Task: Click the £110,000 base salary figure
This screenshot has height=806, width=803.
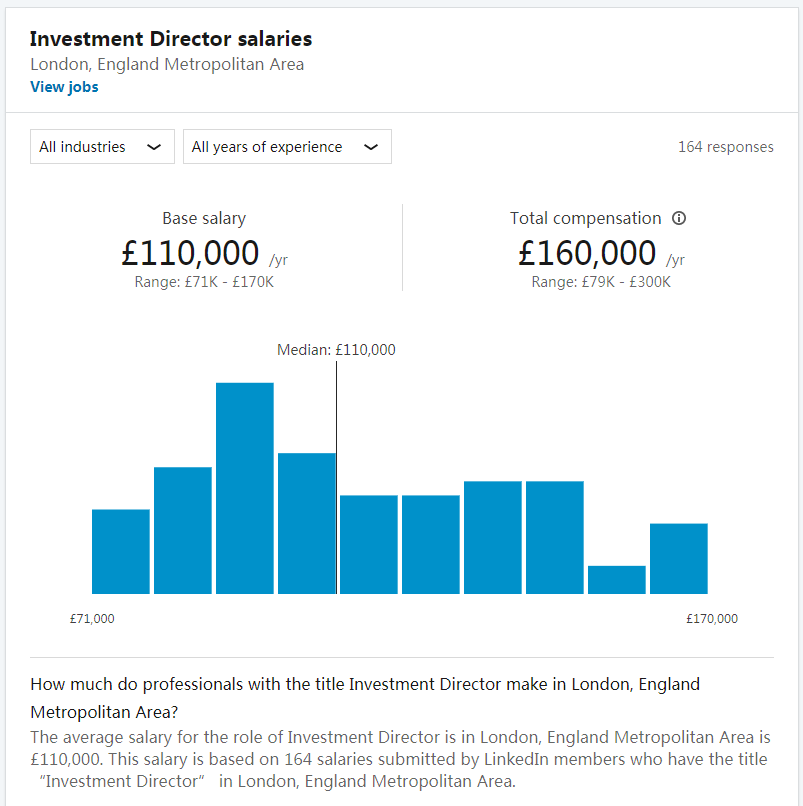Action: pyautogui.click(x=191, y=254)
